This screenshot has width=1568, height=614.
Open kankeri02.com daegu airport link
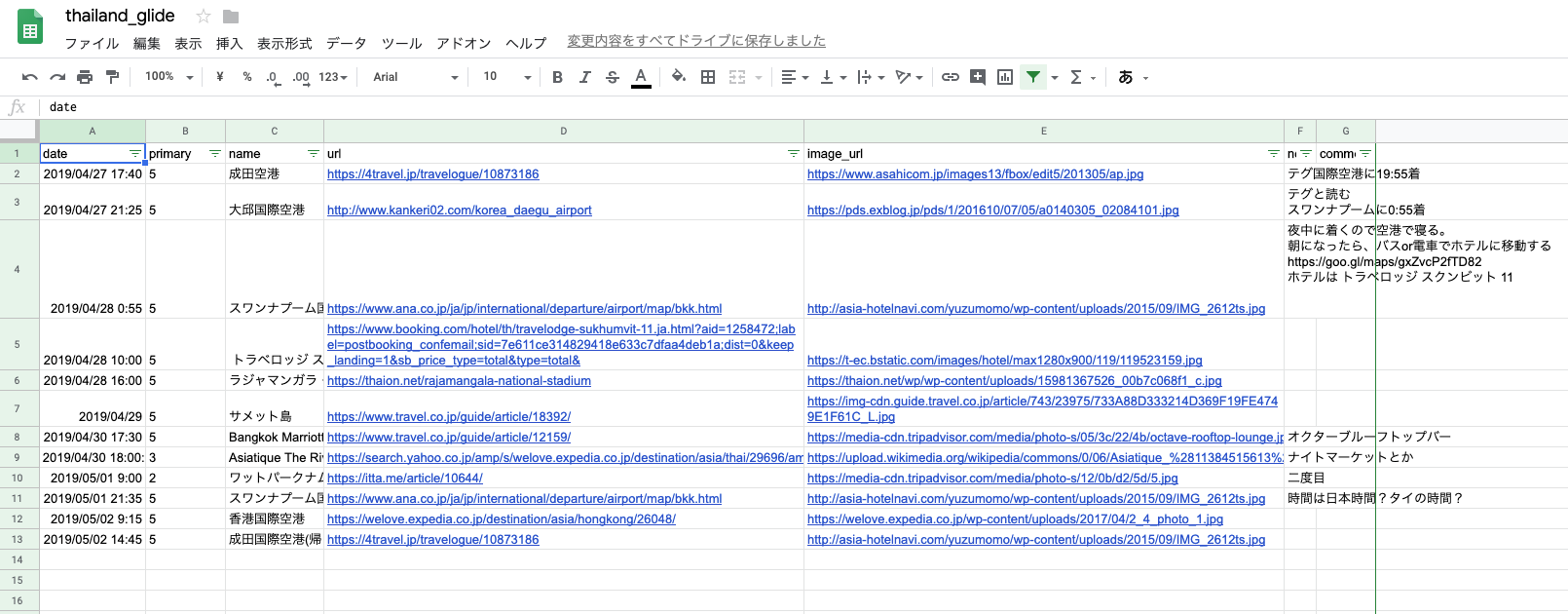459,211
